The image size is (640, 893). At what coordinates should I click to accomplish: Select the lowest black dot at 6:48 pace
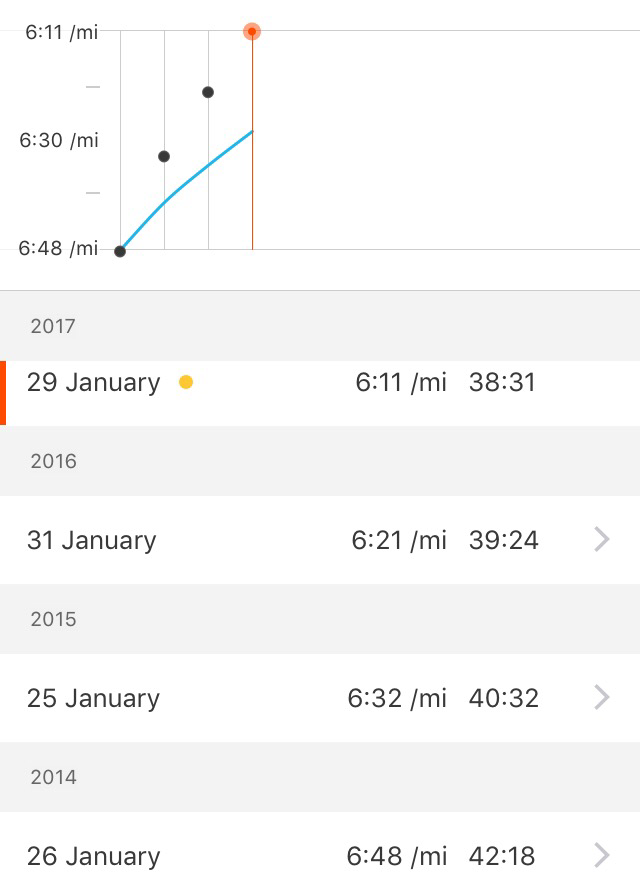(120, 251)
